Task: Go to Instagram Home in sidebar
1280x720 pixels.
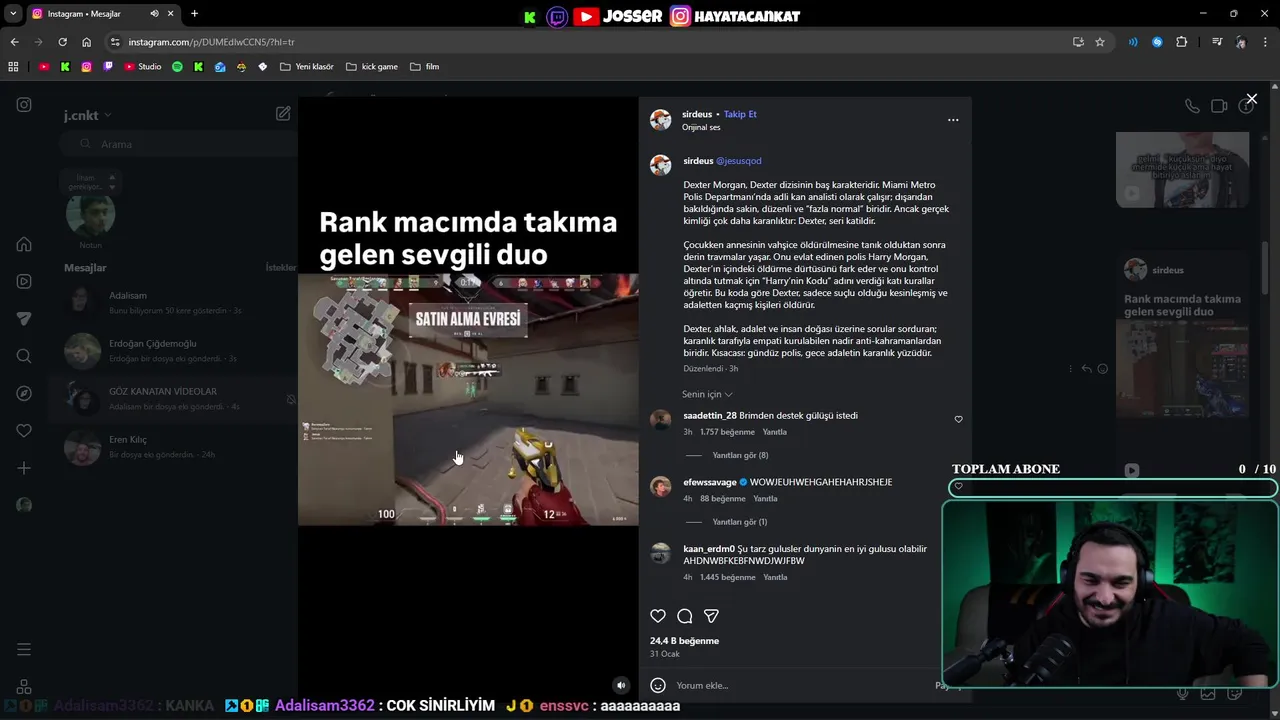Action: (x=24, y=244)
